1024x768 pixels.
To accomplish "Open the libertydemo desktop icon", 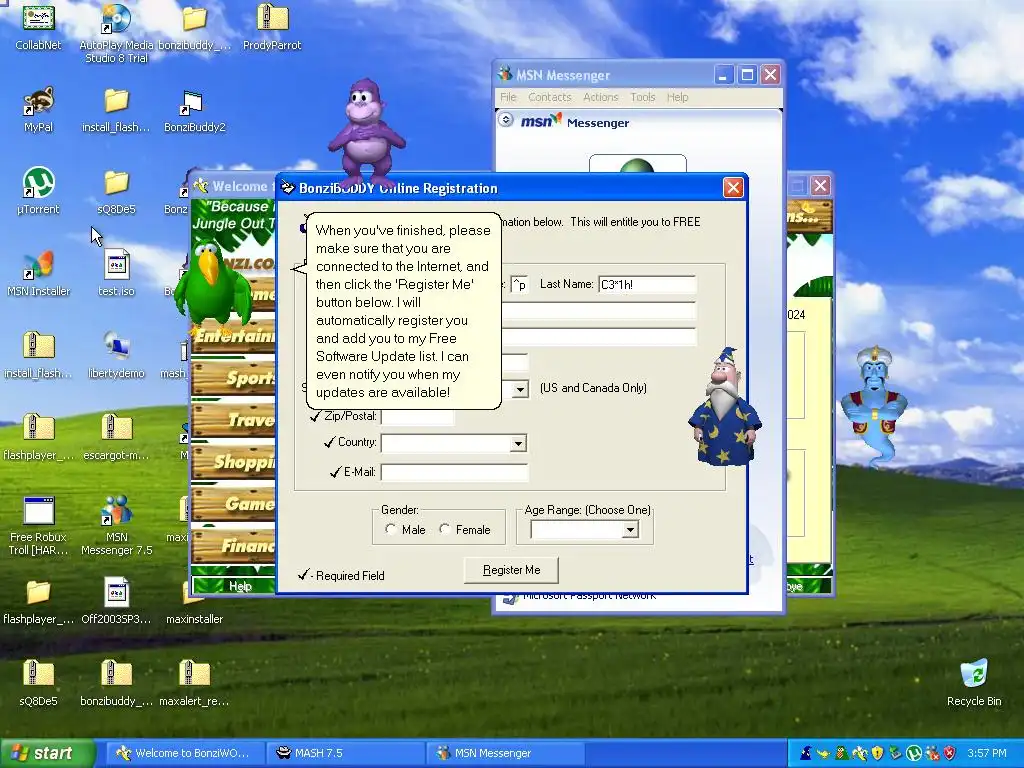I will [x=116, y=355].
